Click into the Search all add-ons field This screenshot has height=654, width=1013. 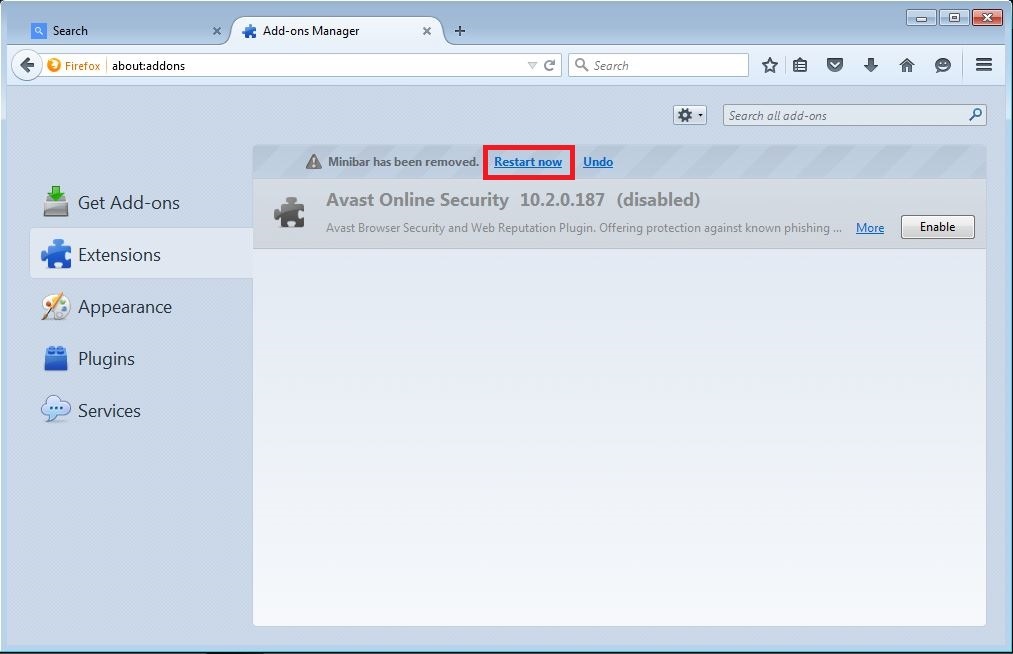pyautogui.click(x=854, y=115)
